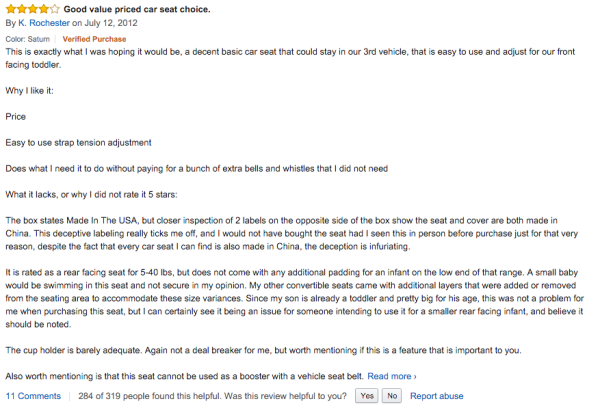Mark the review helpful with Yes
Viewport: 600px width, 410px height.
[x=367, y=396]
